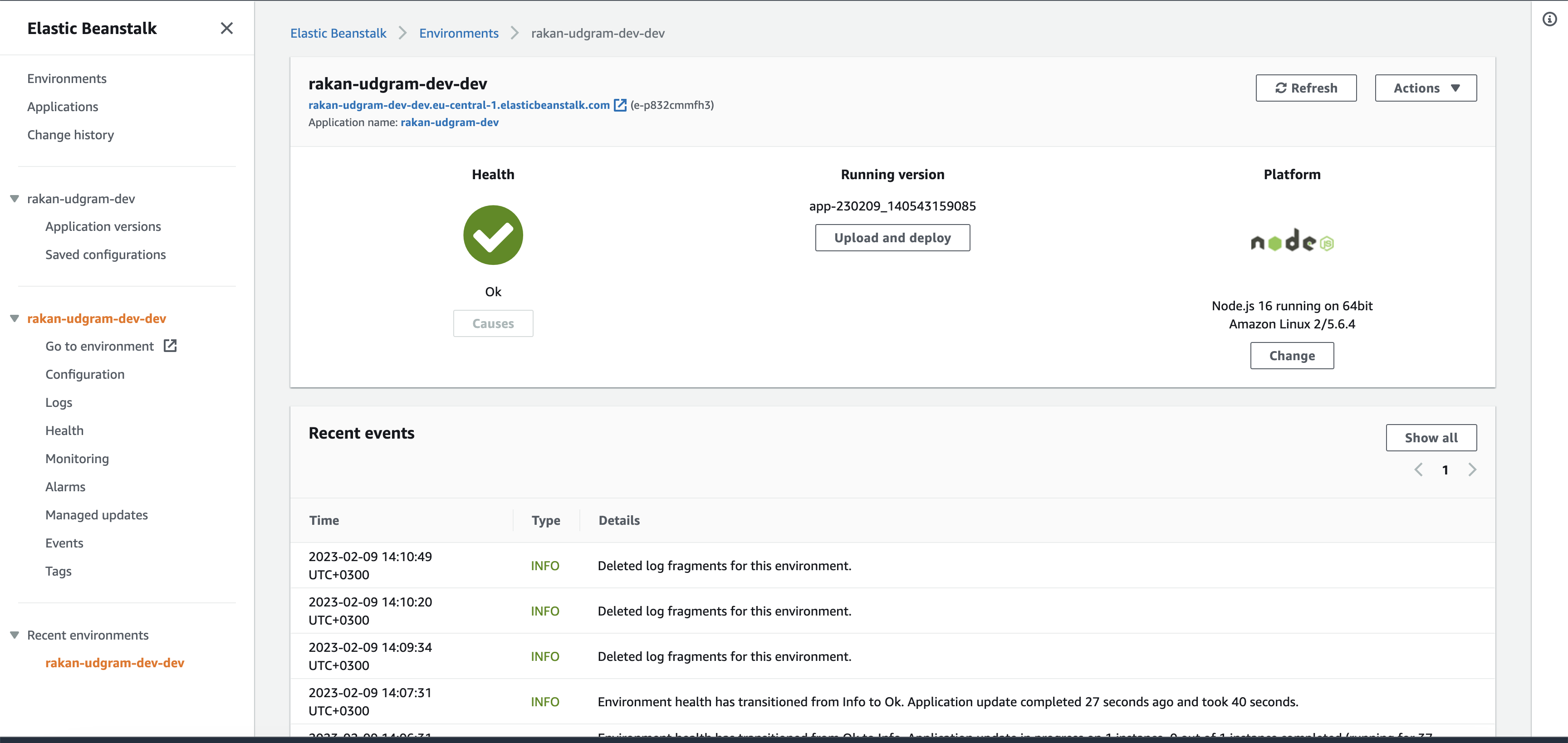Open the Actions dropdown menu
Viewport: 1568px width, 743px height.
tap(1426, 88)
